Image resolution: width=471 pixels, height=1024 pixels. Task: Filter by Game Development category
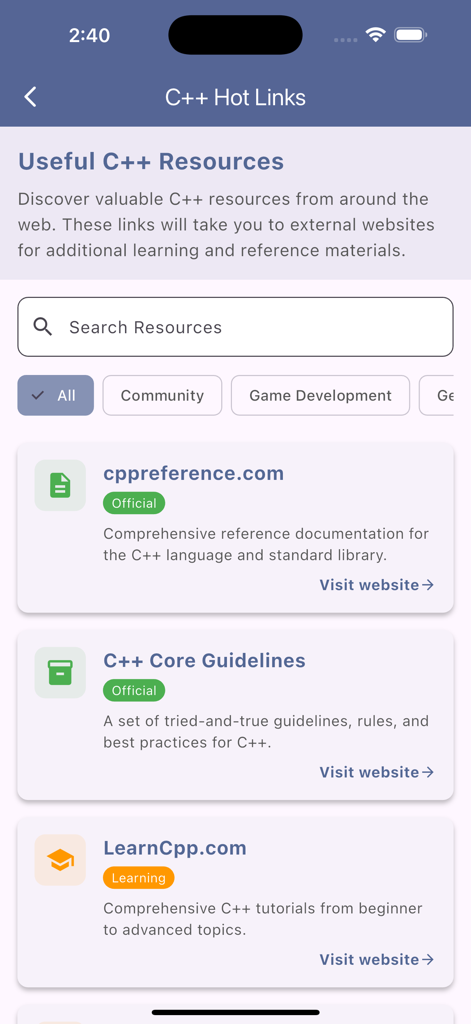click(x=320, y=395)
